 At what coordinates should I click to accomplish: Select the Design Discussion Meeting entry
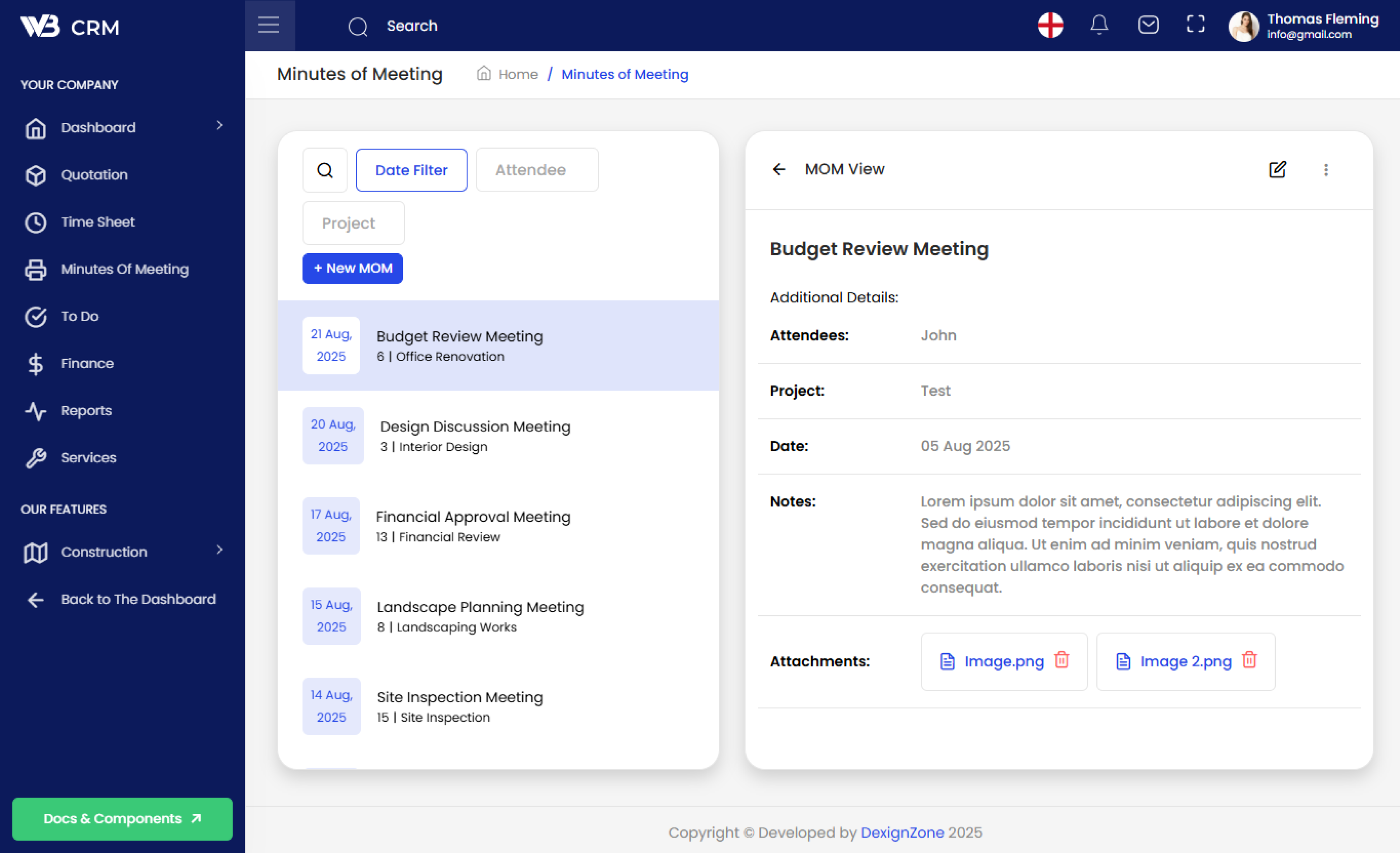(x=475, y=435)
